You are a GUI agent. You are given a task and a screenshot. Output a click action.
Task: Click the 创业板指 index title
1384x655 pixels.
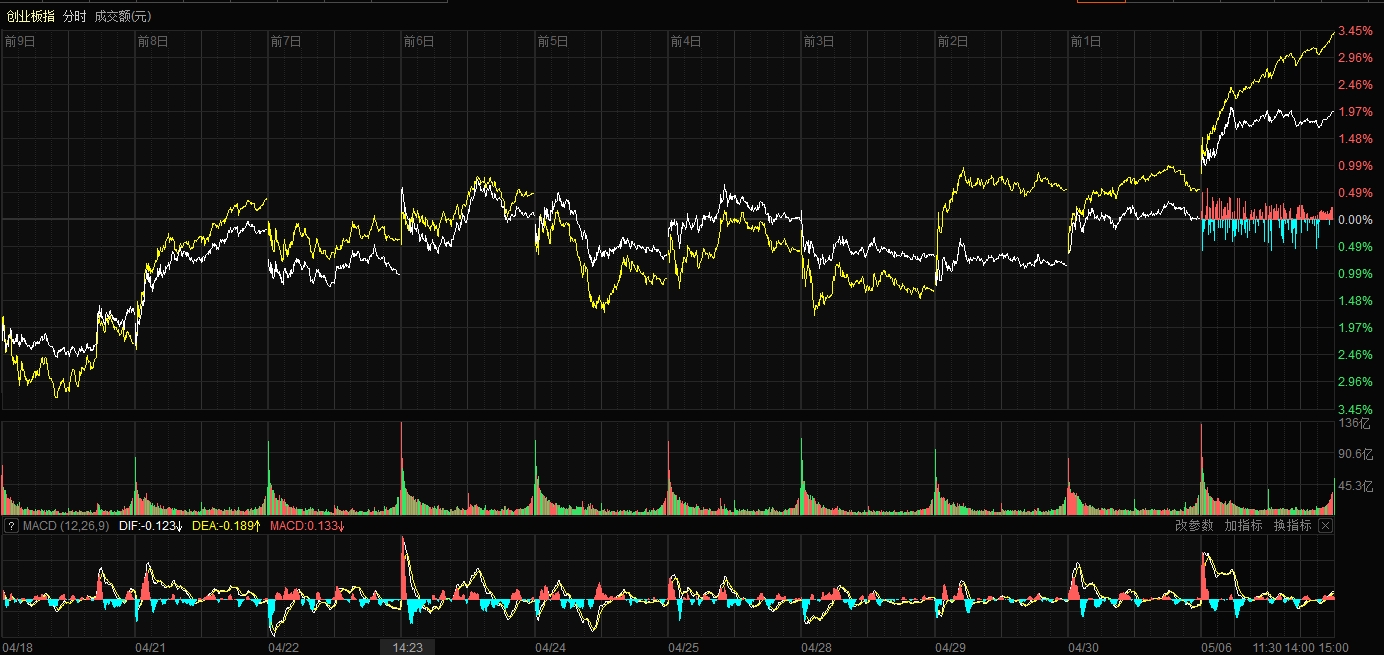click(30, 16)
